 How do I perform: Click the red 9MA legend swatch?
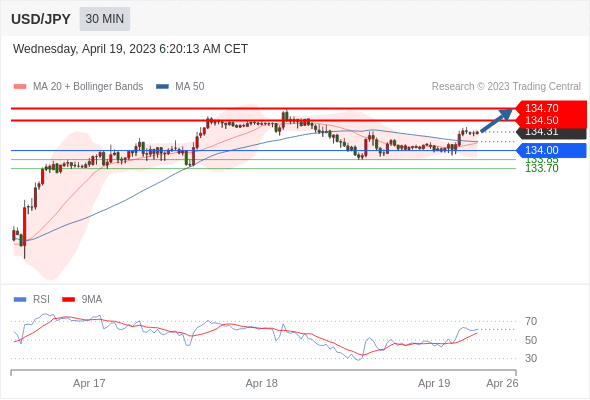68,300
